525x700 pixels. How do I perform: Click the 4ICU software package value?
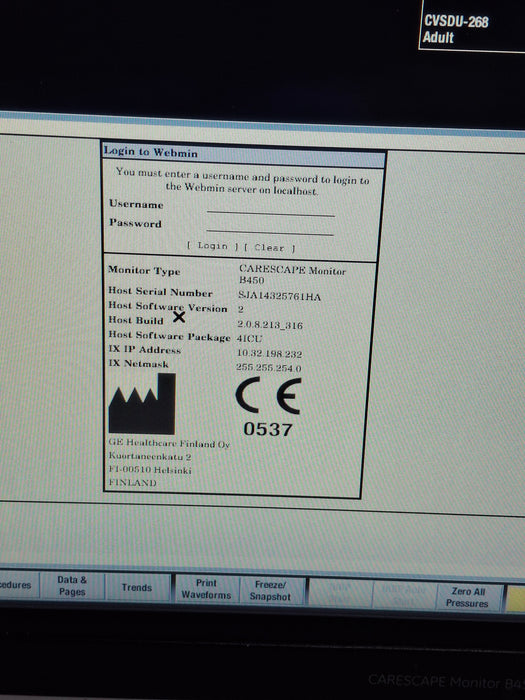click(250, 338)
